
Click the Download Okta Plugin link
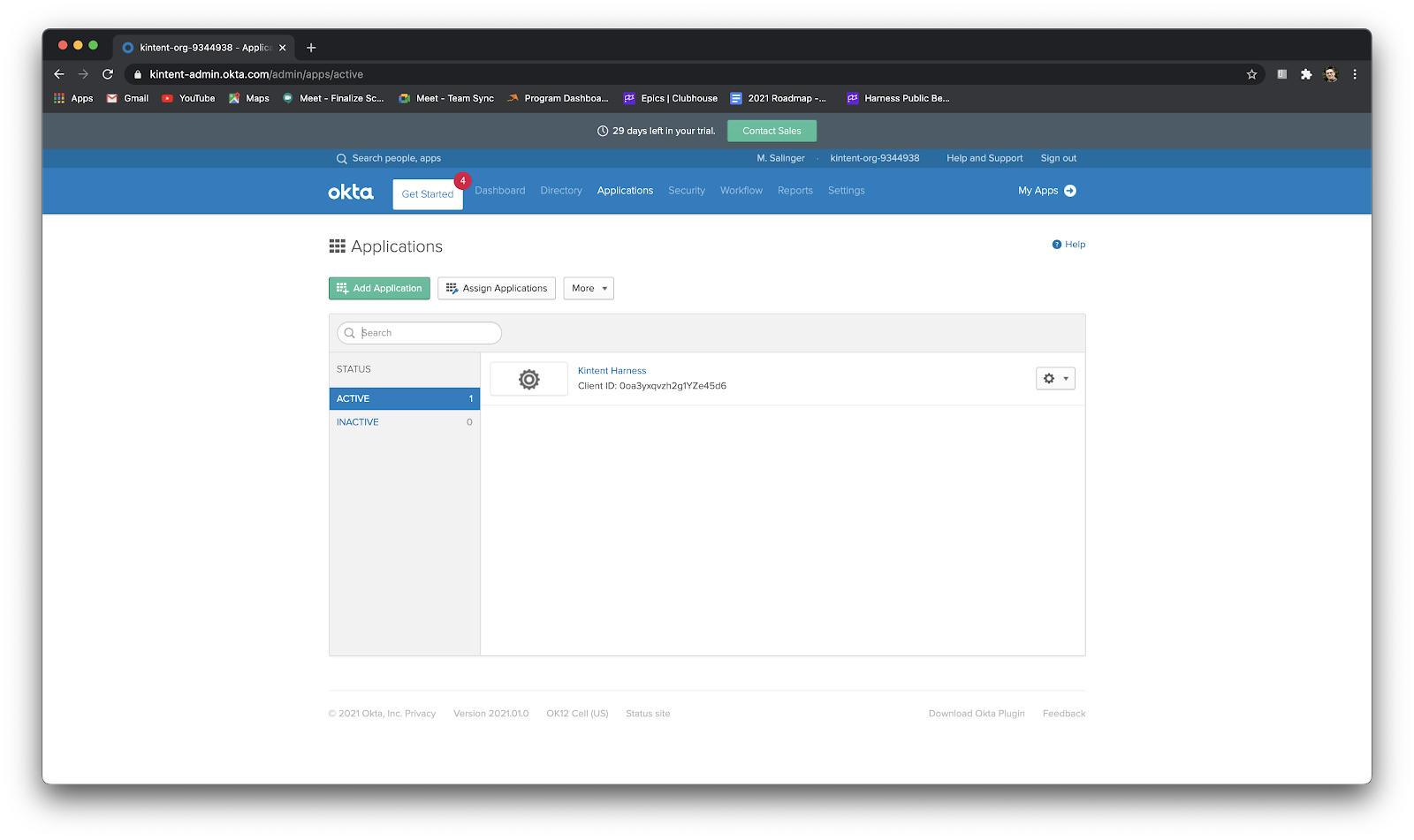tap(977, 714)
